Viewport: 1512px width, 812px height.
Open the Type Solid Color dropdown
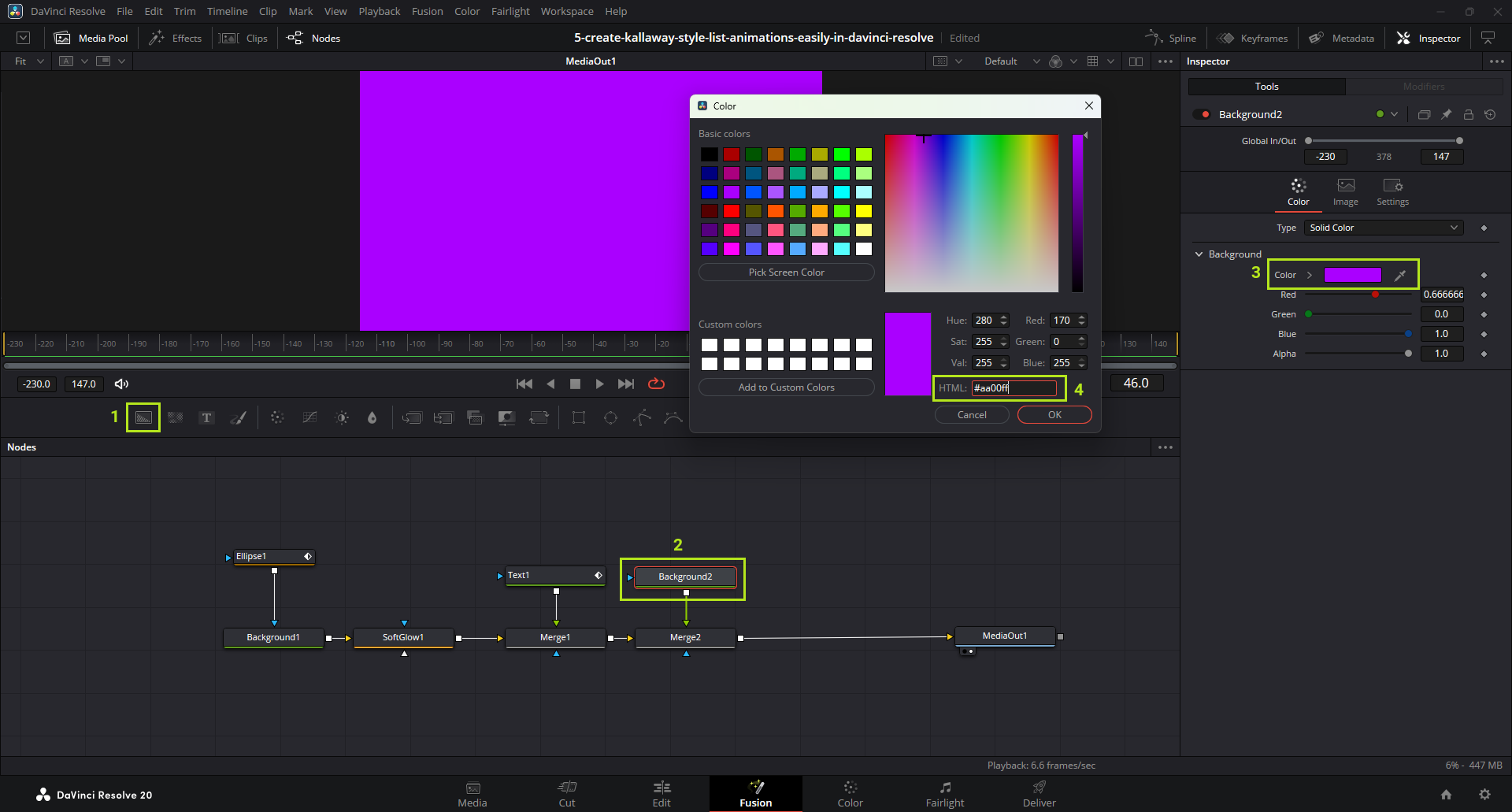coord(1383,228)
